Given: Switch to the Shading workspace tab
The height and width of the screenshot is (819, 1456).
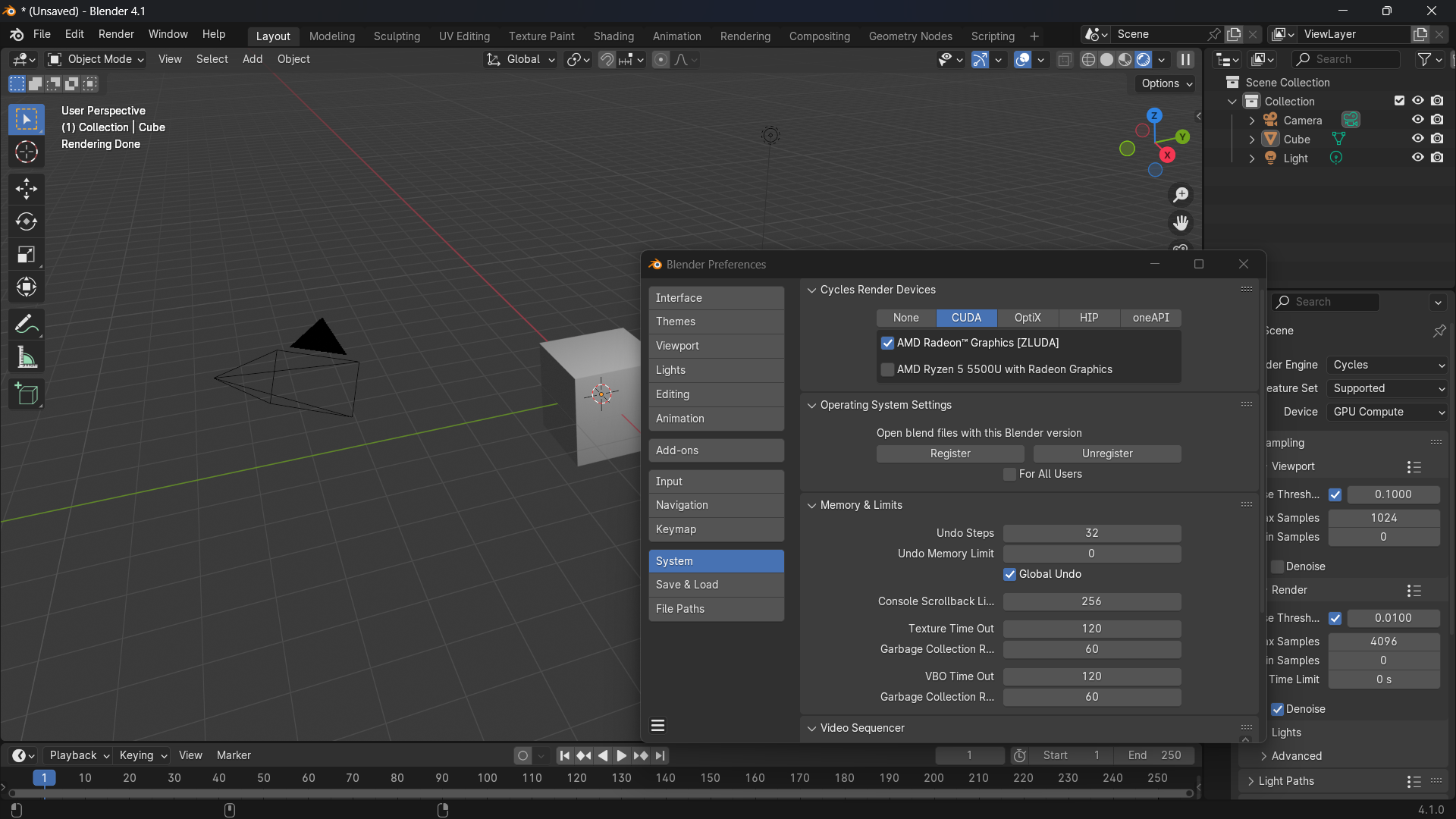Looking at the screenshot, I should 613,36.
